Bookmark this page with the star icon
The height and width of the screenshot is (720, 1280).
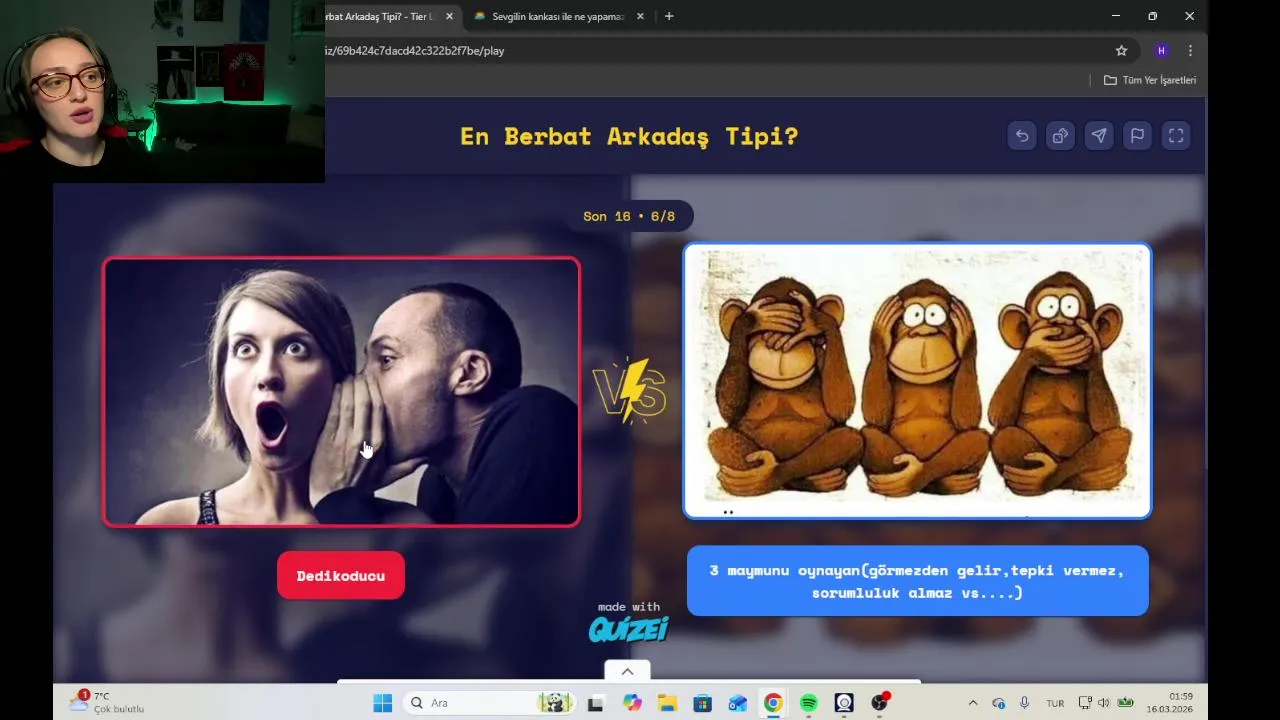tap(1121, 51)
